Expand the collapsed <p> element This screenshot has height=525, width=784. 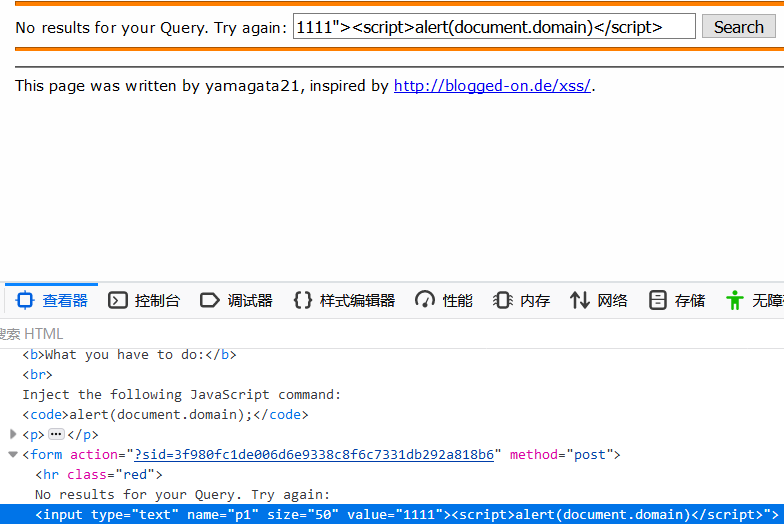click(x=14, y=434)
